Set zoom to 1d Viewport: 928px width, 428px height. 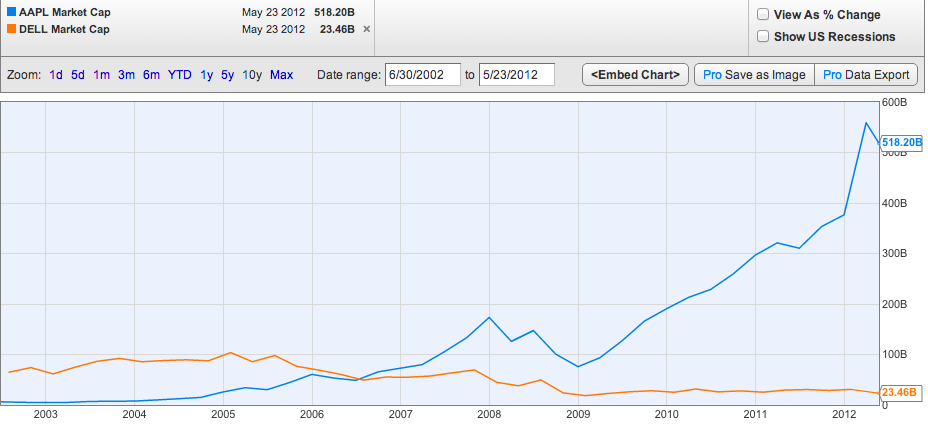[x=56, y=75]
